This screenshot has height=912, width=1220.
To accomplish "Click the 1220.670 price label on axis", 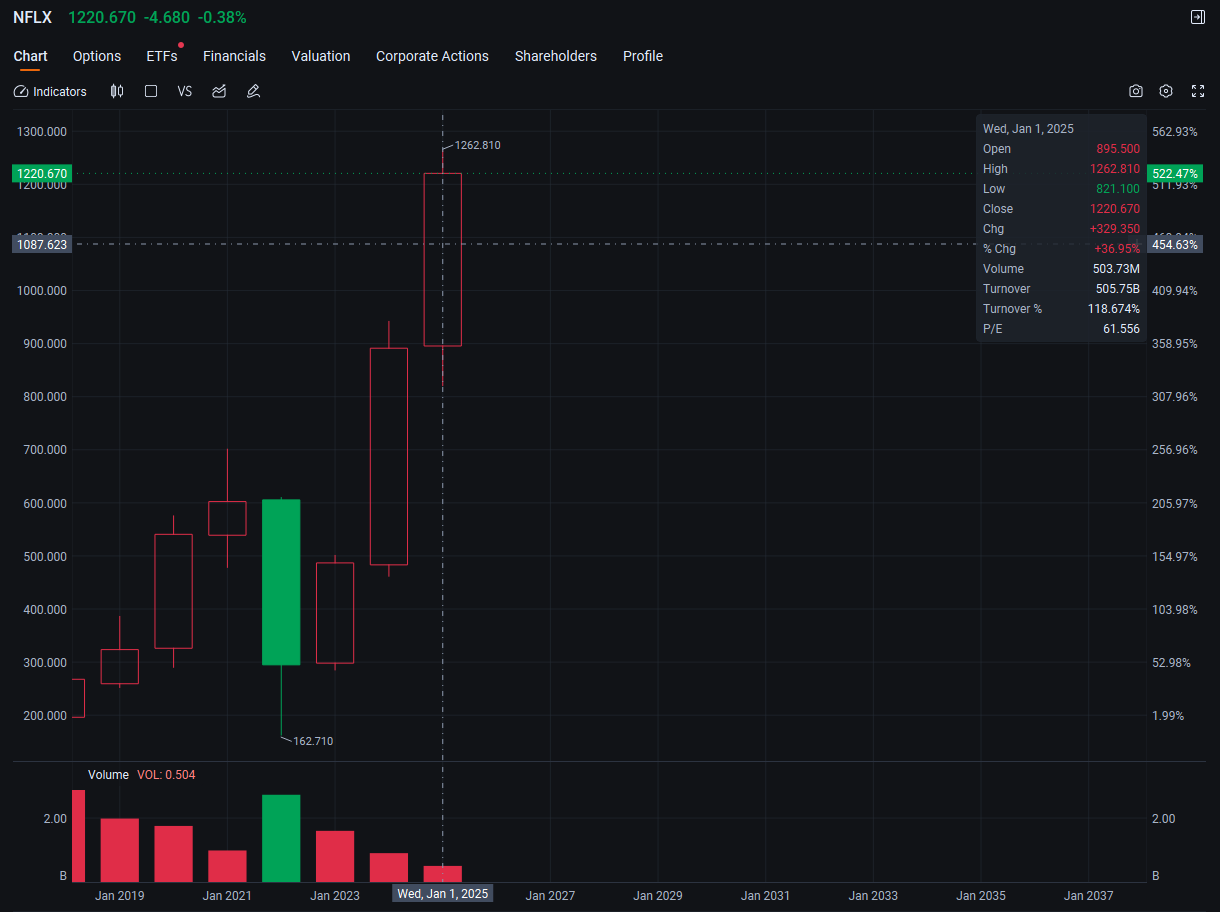I will click(x=41, y=173).
